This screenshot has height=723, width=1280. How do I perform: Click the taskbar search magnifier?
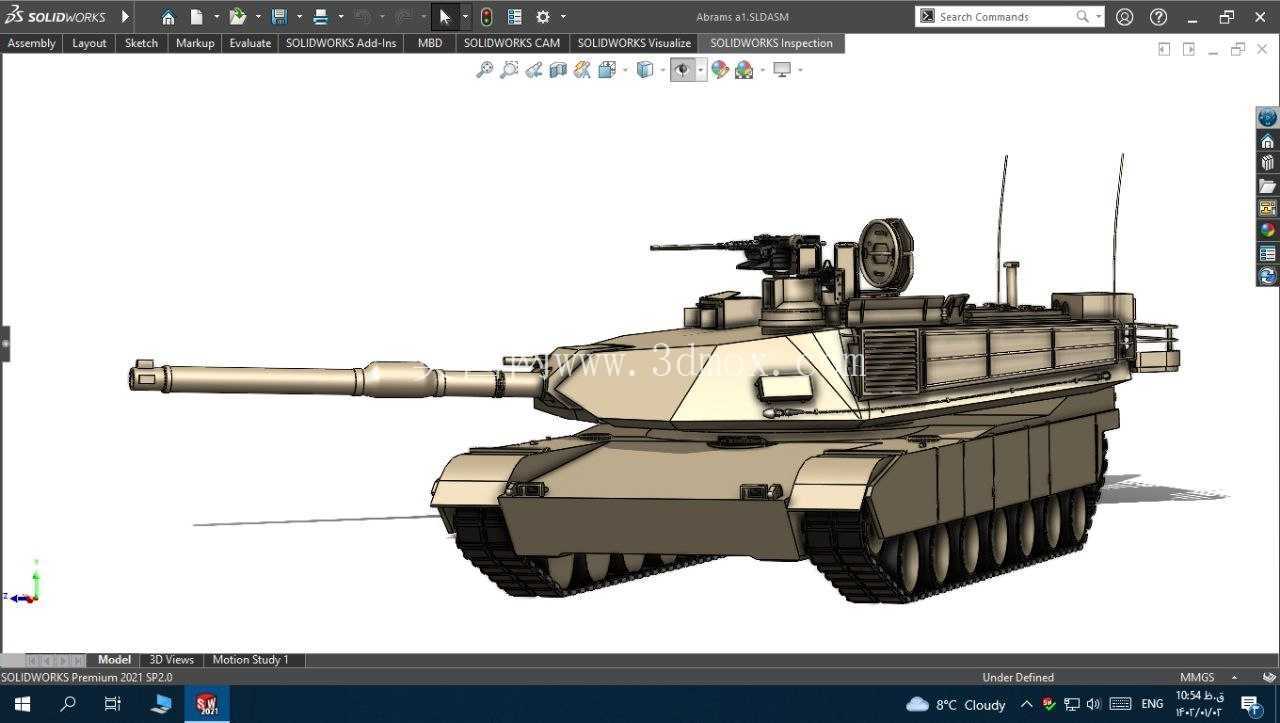coord(67,704)
